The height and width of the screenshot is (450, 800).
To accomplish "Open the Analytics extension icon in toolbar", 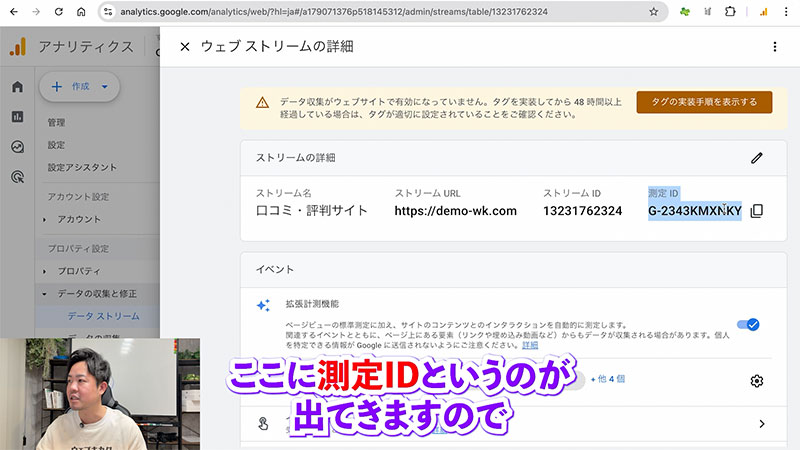I will (x=763, y=12).
